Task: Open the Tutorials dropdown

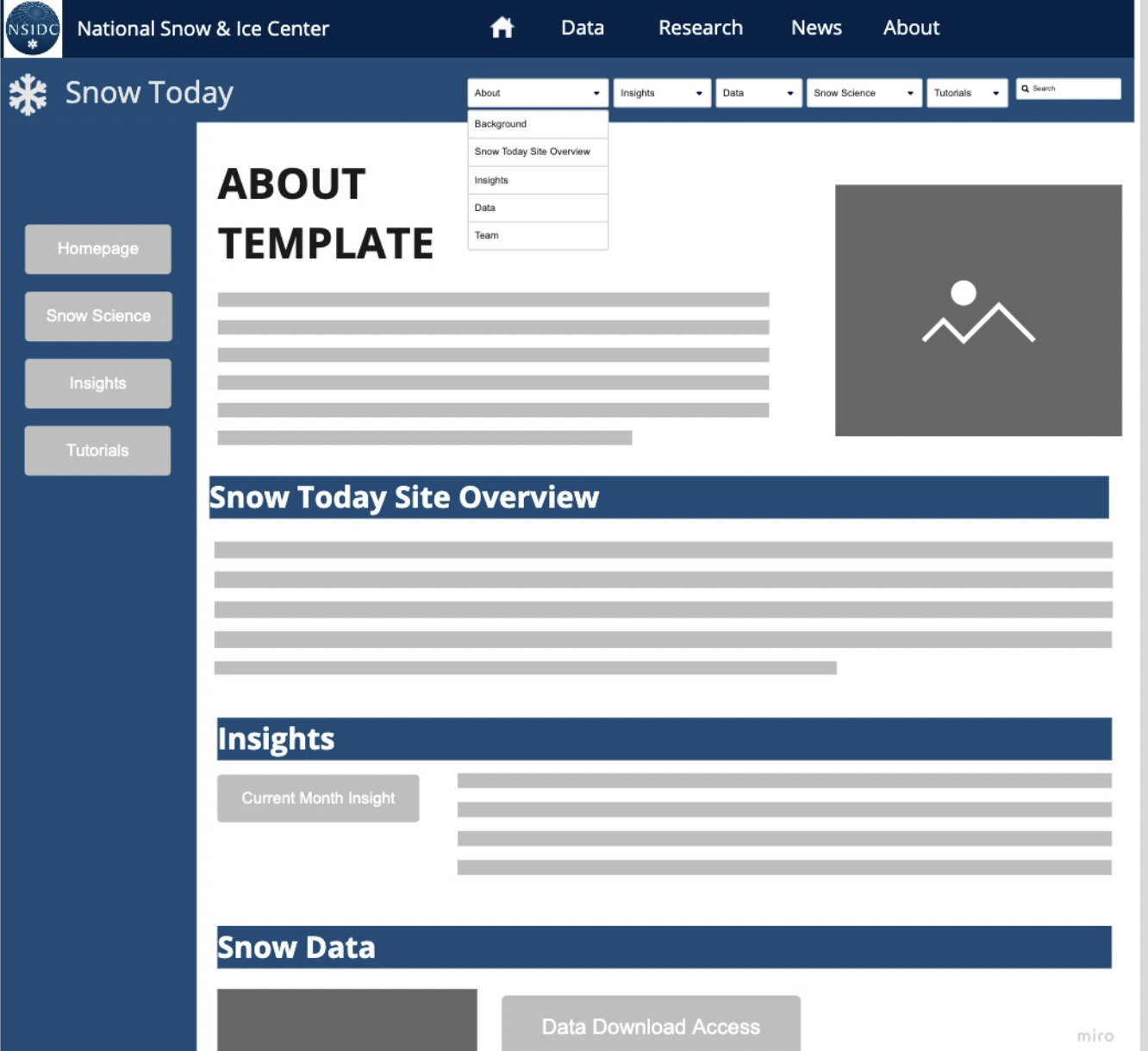Action: [966, 93]
